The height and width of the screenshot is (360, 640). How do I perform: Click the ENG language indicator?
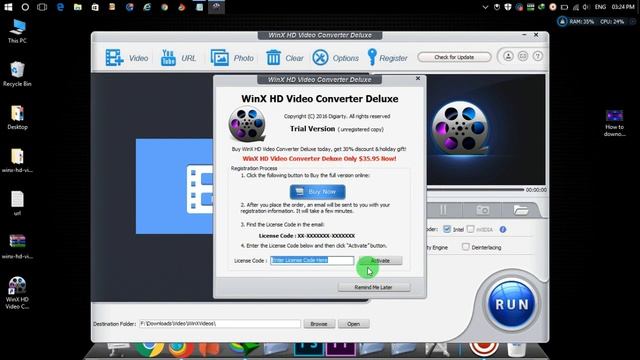(600, 7)
